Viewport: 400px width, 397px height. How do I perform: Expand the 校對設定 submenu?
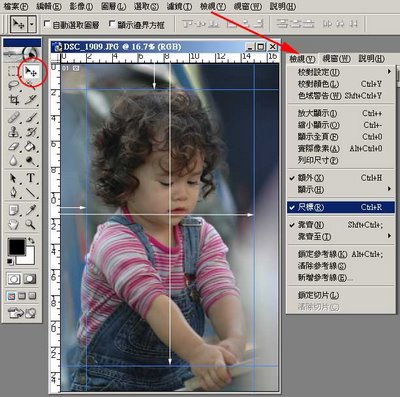click(x=341, y=72)
